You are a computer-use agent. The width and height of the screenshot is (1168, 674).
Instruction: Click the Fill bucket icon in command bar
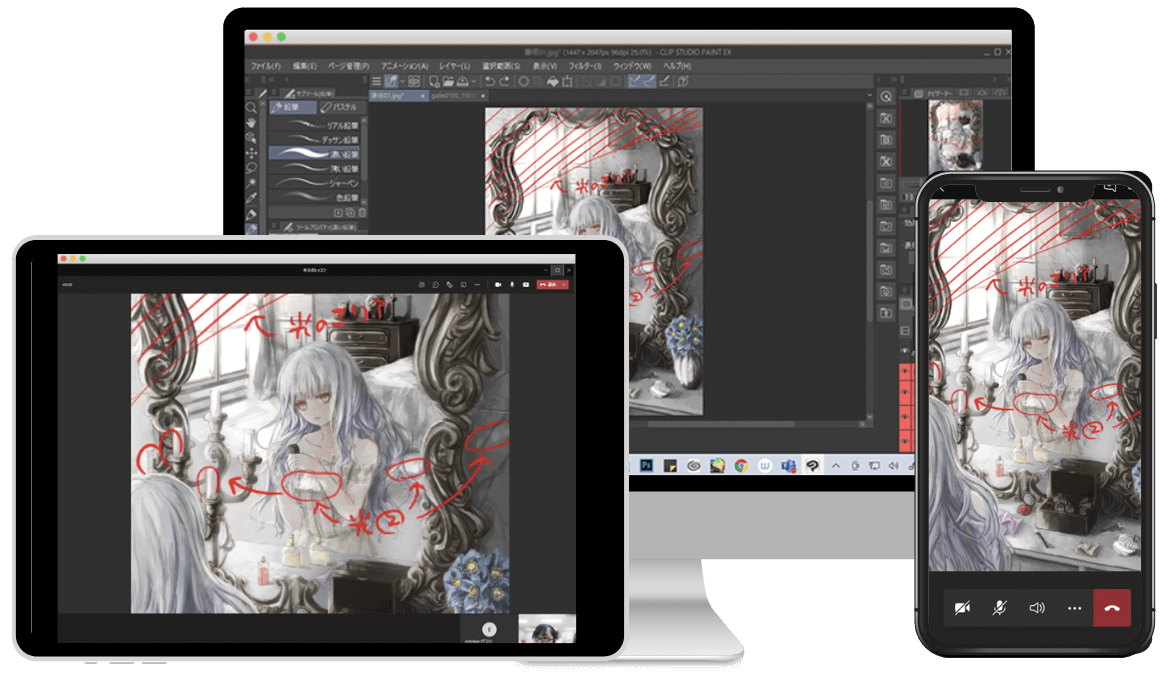(x=553, y=81)
